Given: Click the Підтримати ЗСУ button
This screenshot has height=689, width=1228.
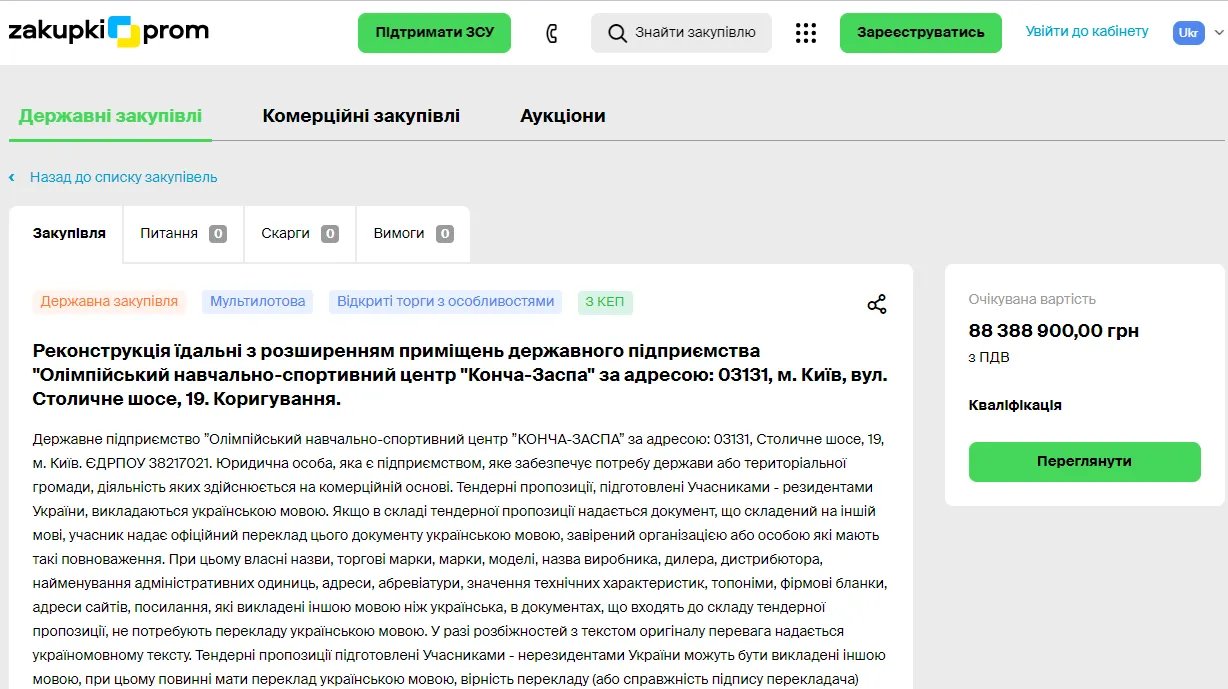Looking at the screenshot, I should click(434, 32).
